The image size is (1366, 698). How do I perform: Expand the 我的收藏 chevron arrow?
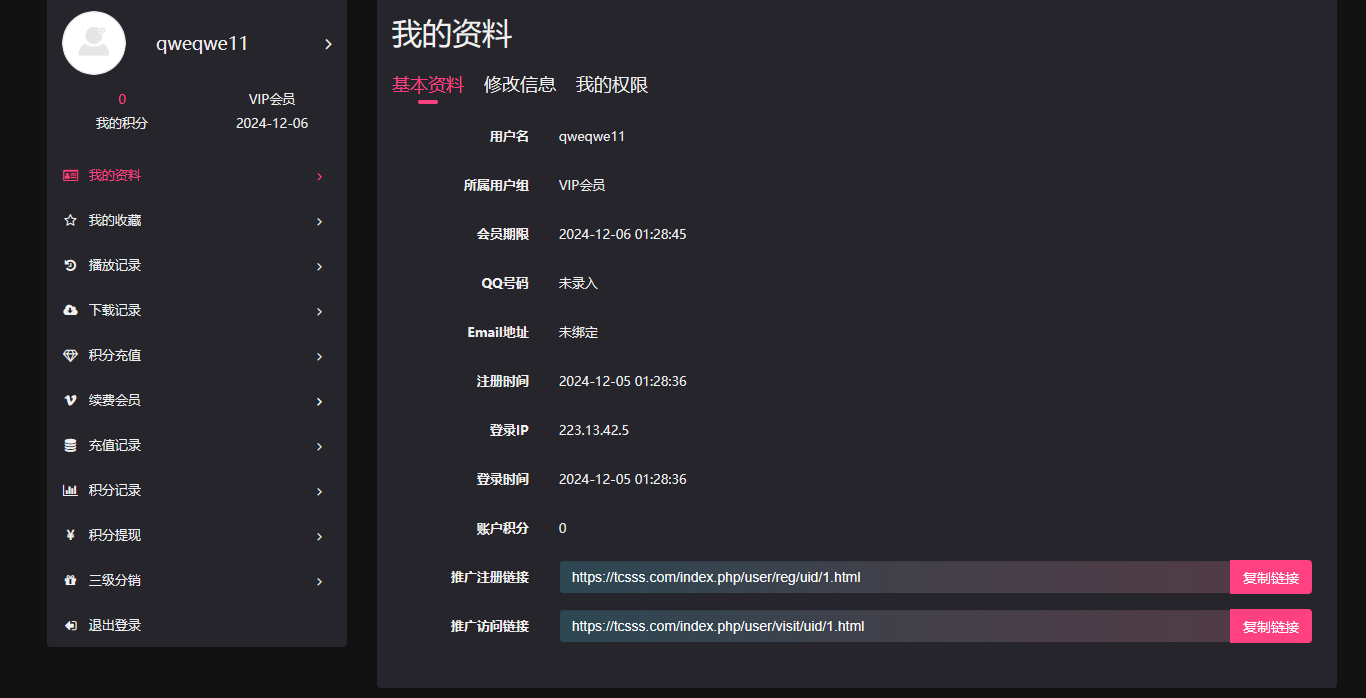(x=319, y=222)
